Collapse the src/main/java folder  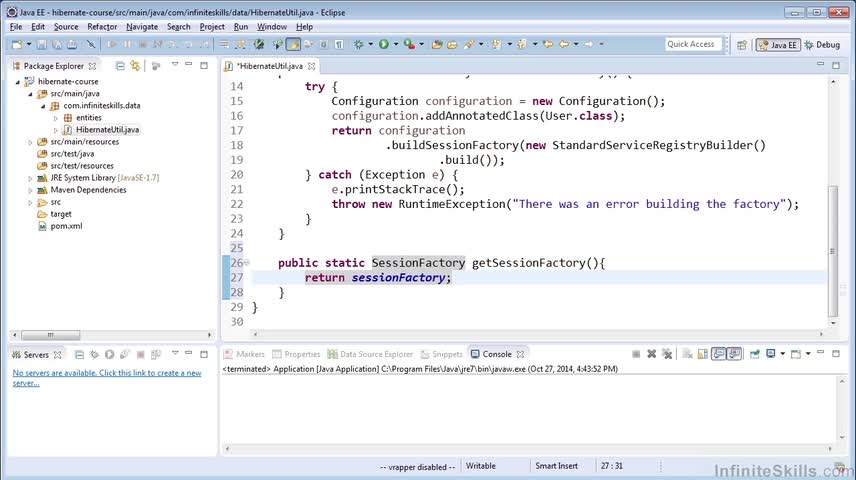pyautogui.click(x=31, y=94)
